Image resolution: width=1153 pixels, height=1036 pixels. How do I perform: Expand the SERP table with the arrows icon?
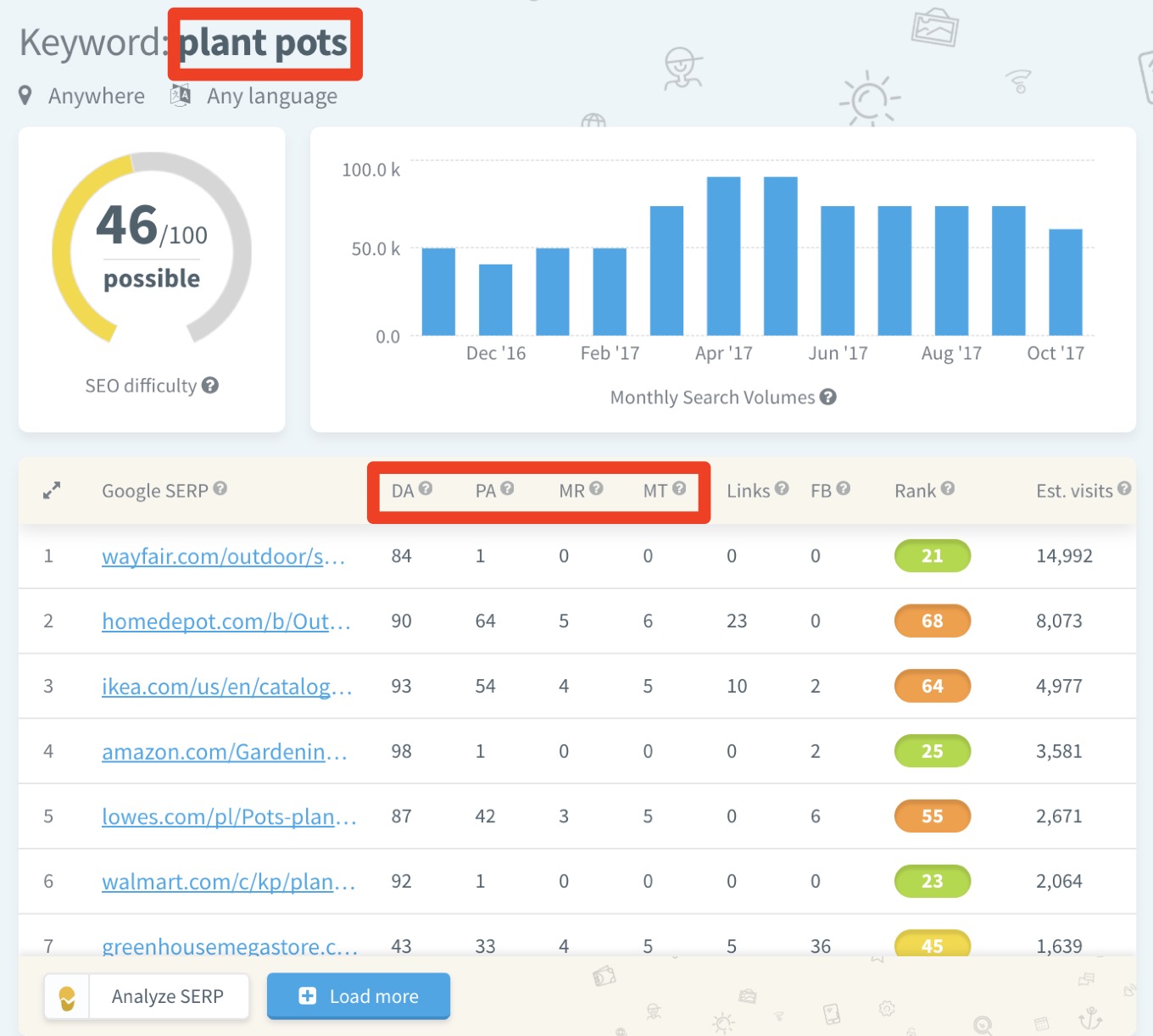(51, 490)
